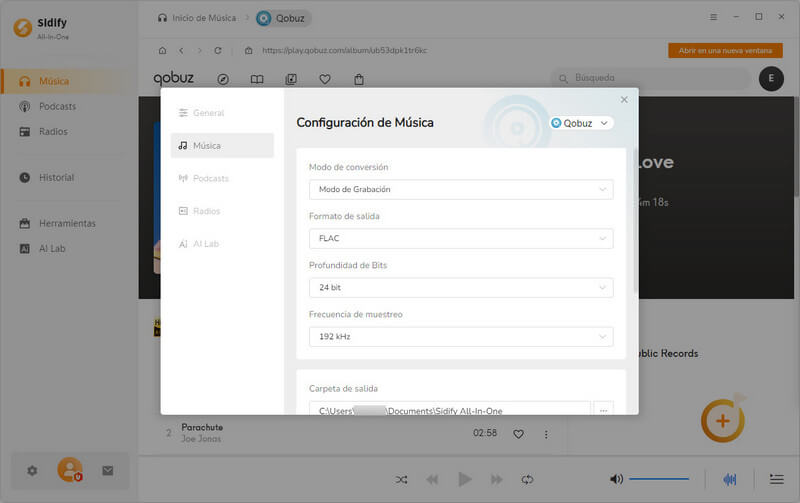Toggle repeat playback
This screenshot has width=800, height=503.
click(528, 480)
